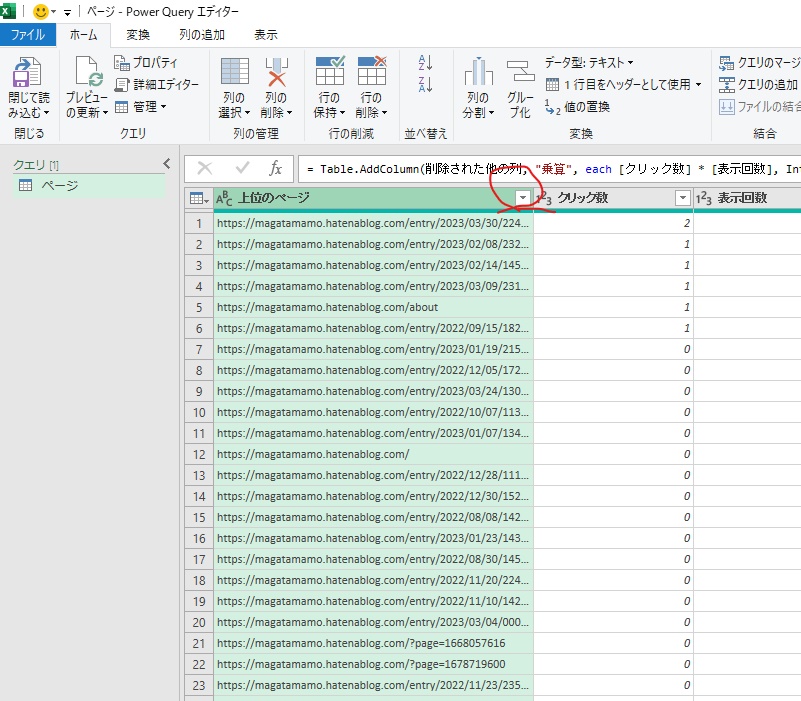Switch to the 変換 tab
The height and width of the screenshot is (701, 801).
point(138,35)
